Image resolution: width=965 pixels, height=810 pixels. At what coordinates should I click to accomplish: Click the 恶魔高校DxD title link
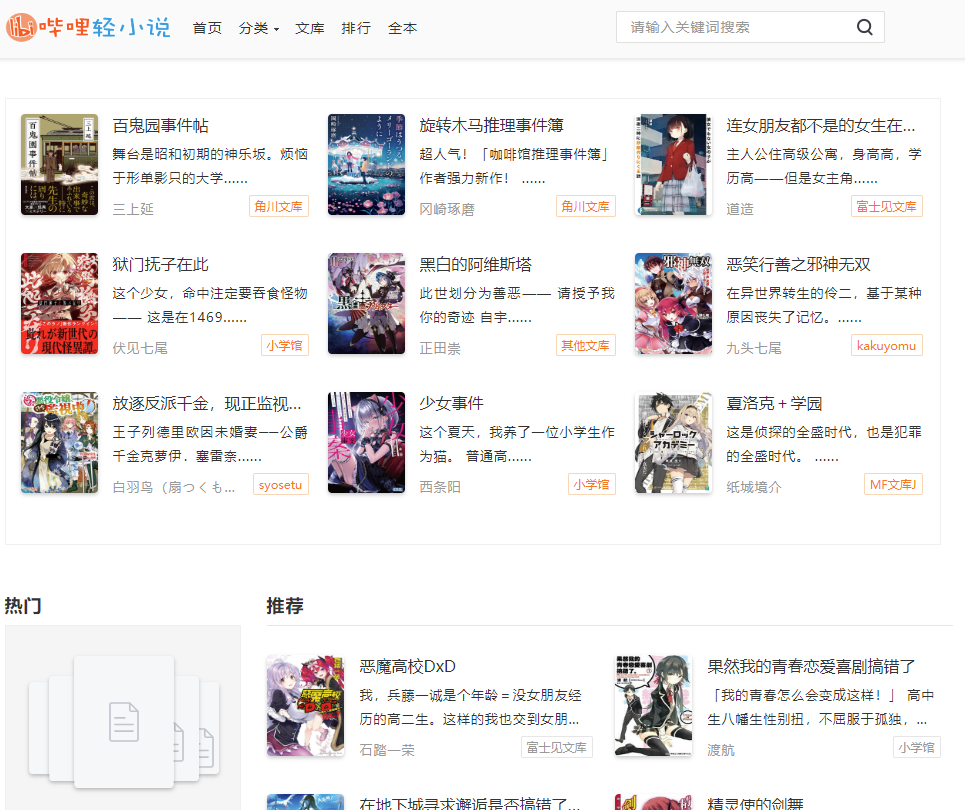407,667
